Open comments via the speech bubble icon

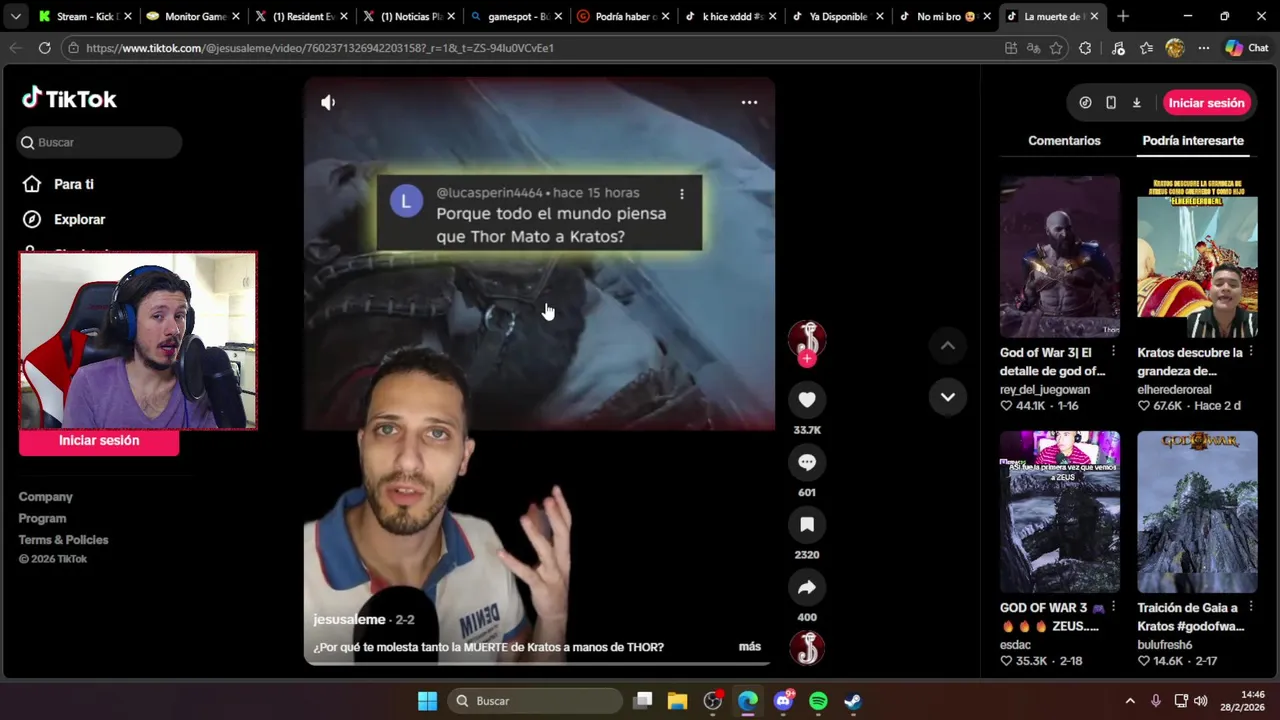pos(807,462)
